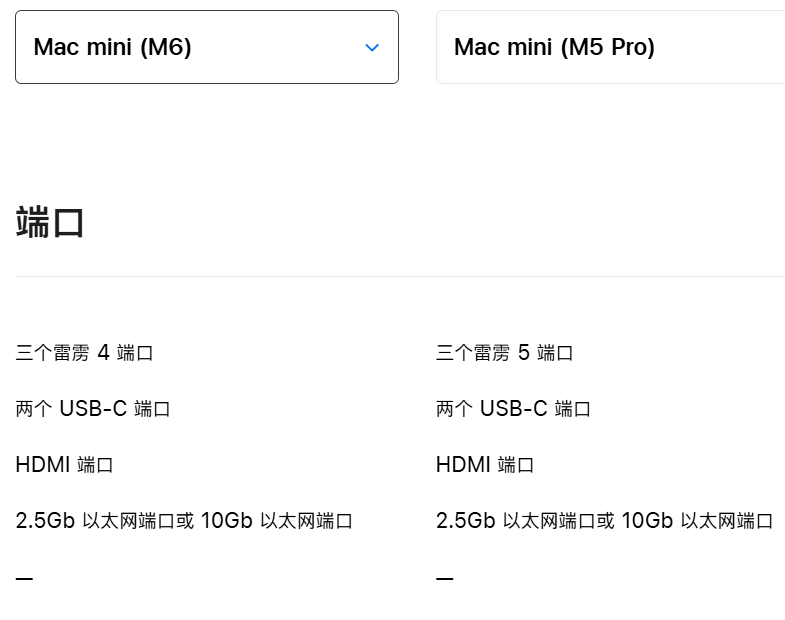785x620 pixels.
Task: Click 2.5Gb 以太网端口 text in M5 Pro column
Action: pos(515,521)
